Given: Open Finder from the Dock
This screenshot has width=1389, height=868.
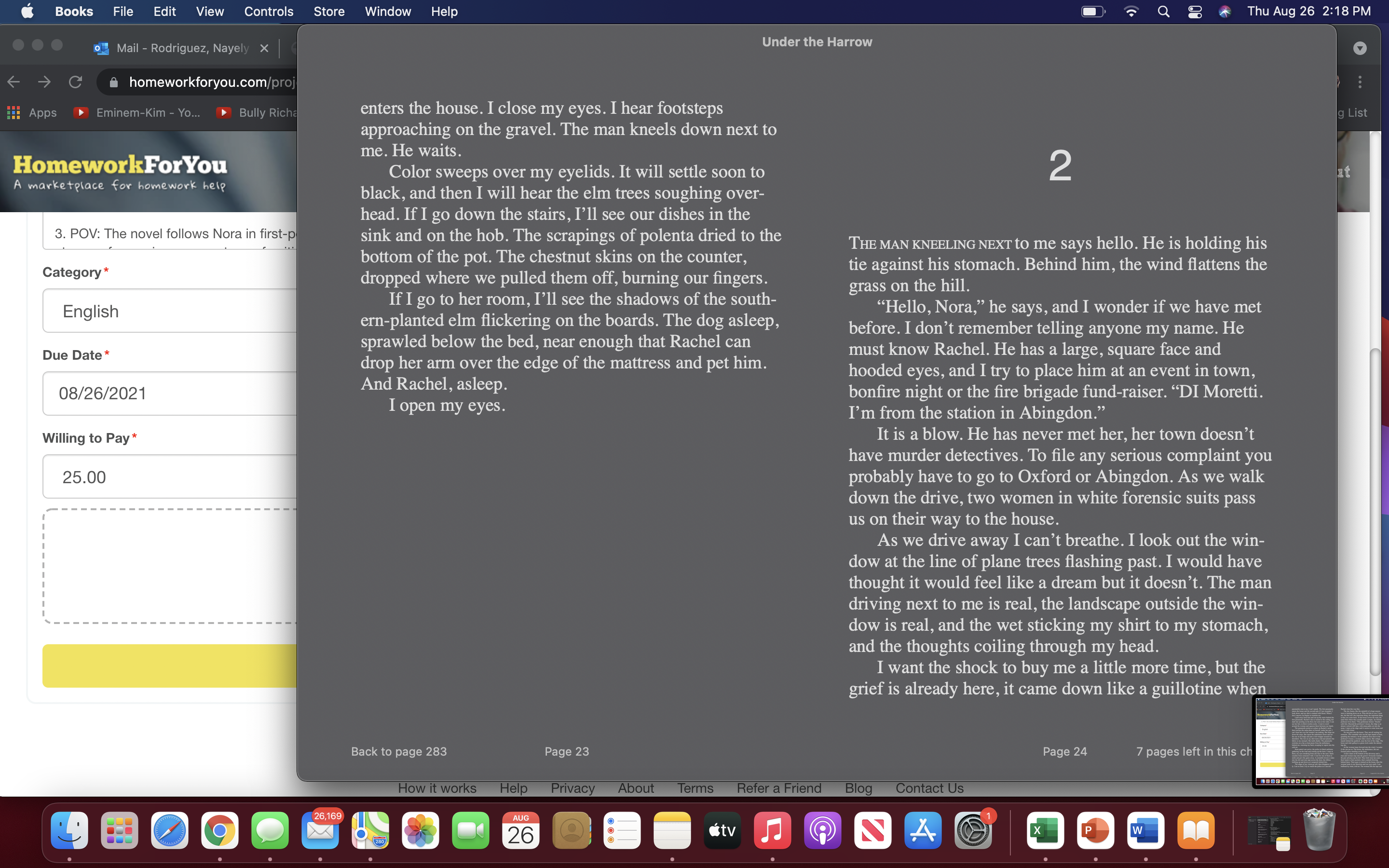Looking at the screenshot, I should click(69, 831).
